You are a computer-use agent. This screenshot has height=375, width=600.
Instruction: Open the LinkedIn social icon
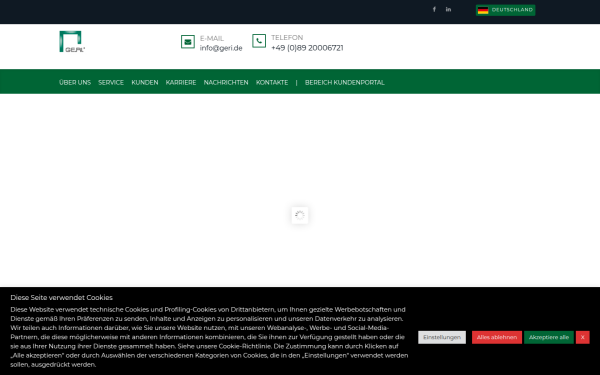click(448, 10)
